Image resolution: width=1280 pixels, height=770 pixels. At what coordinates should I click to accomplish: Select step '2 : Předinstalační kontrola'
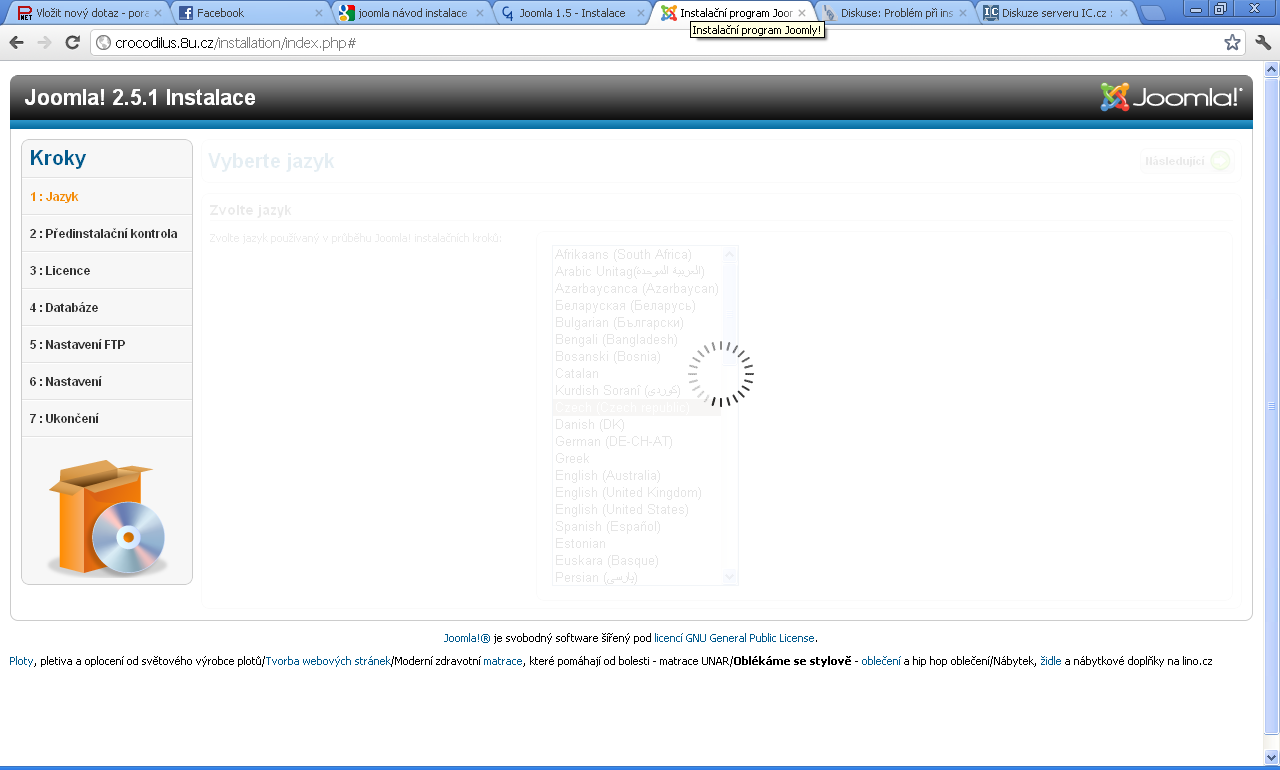coord(107,234)
